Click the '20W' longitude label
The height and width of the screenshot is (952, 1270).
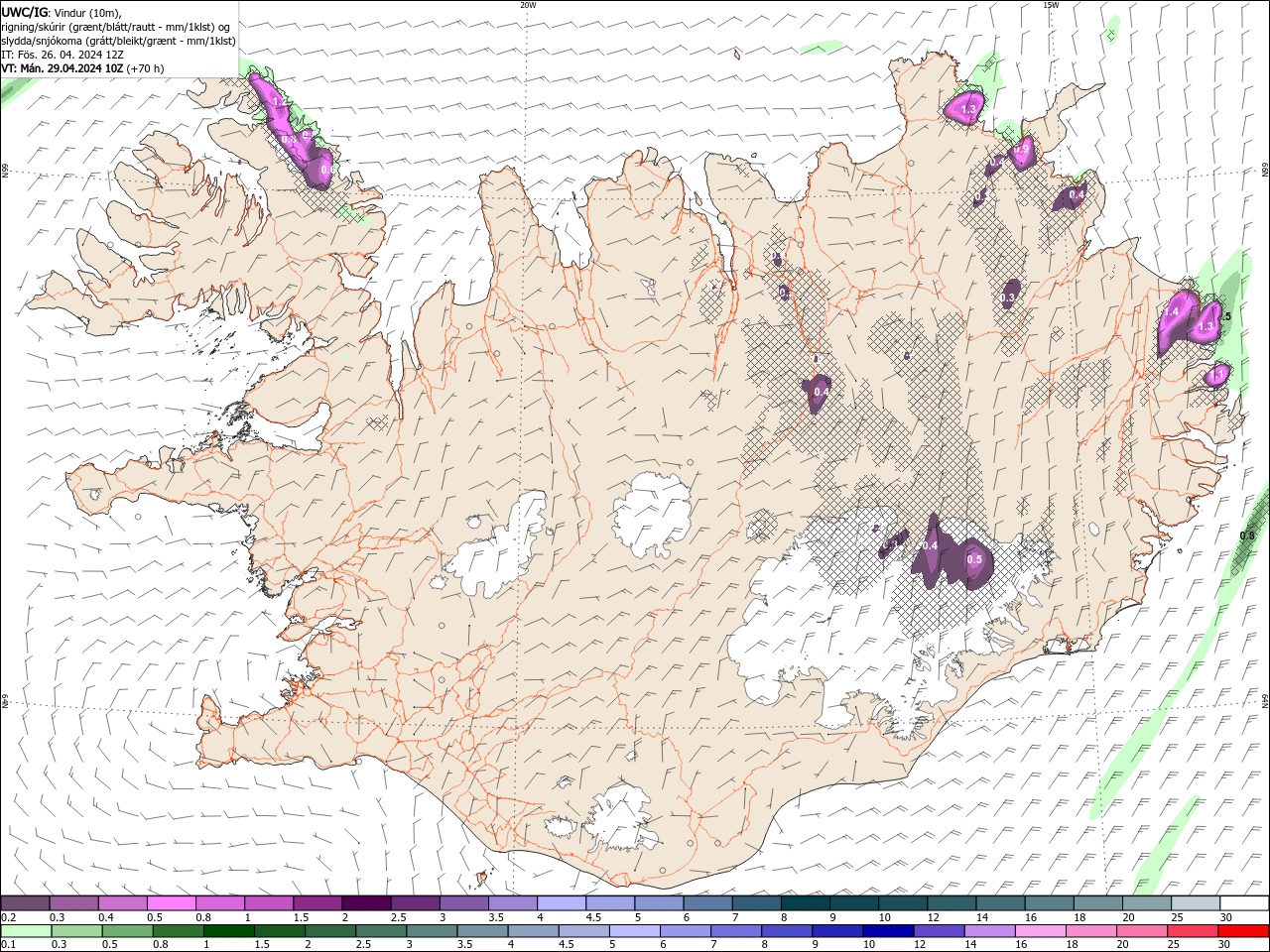(x=528, y=5)
